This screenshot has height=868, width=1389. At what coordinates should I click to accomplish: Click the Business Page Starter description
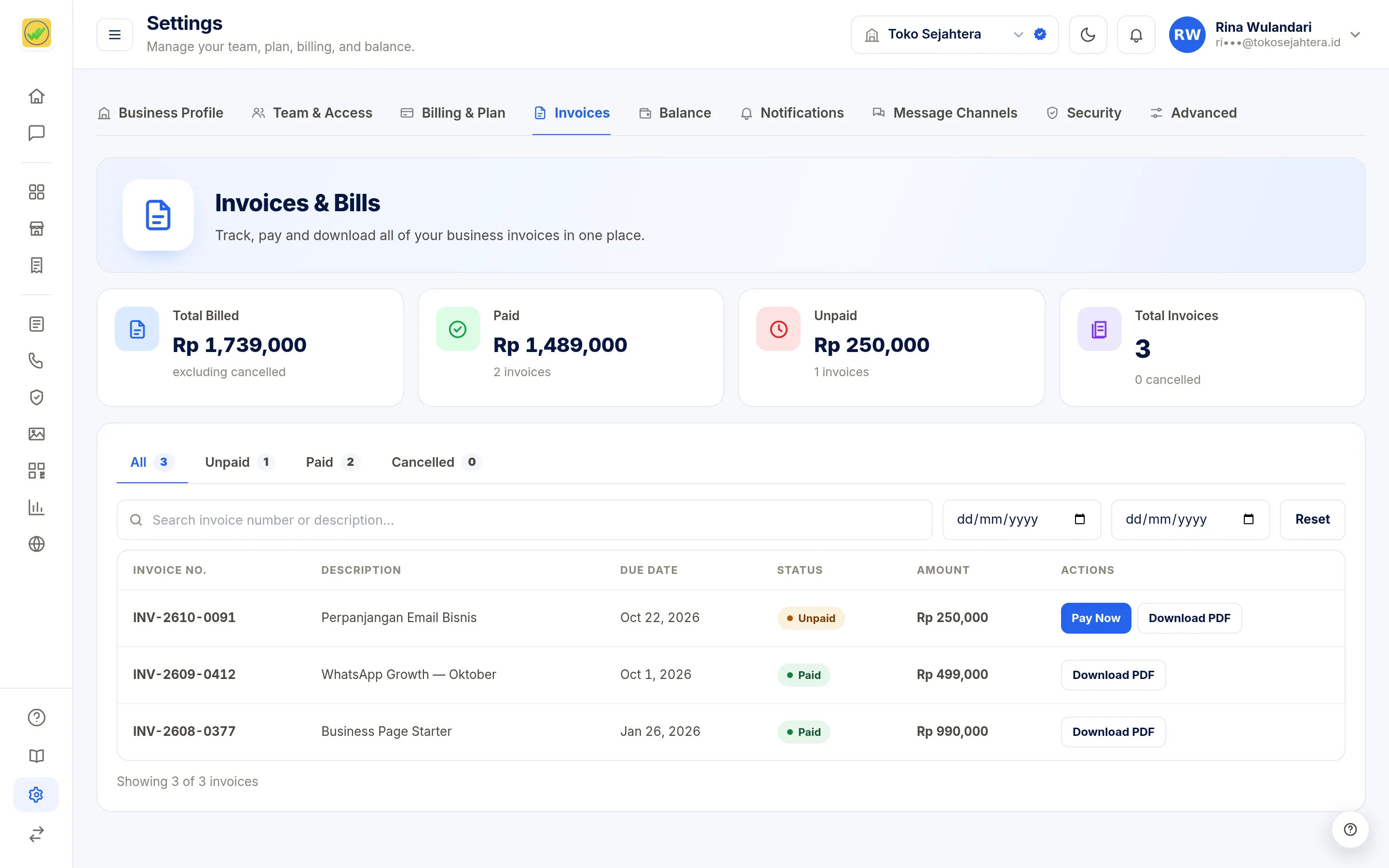pyautogui.click(x=386, y=732)
